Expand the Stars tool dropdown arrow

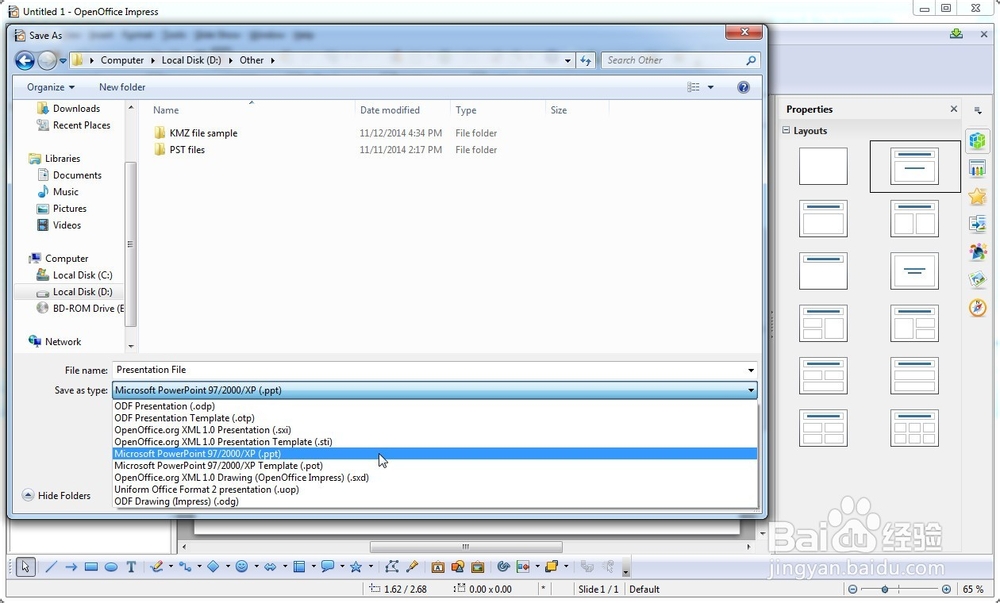click(370, 567)
